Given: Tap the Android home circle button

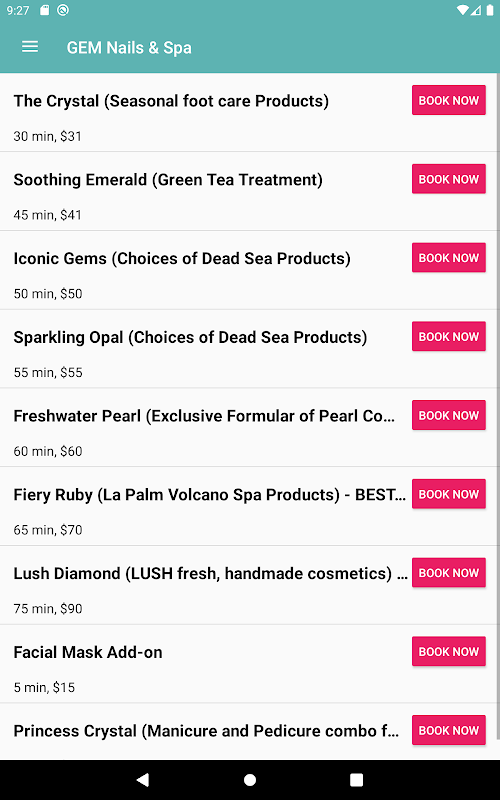Looking at the screenshot, I should click(x=250, y=780).
